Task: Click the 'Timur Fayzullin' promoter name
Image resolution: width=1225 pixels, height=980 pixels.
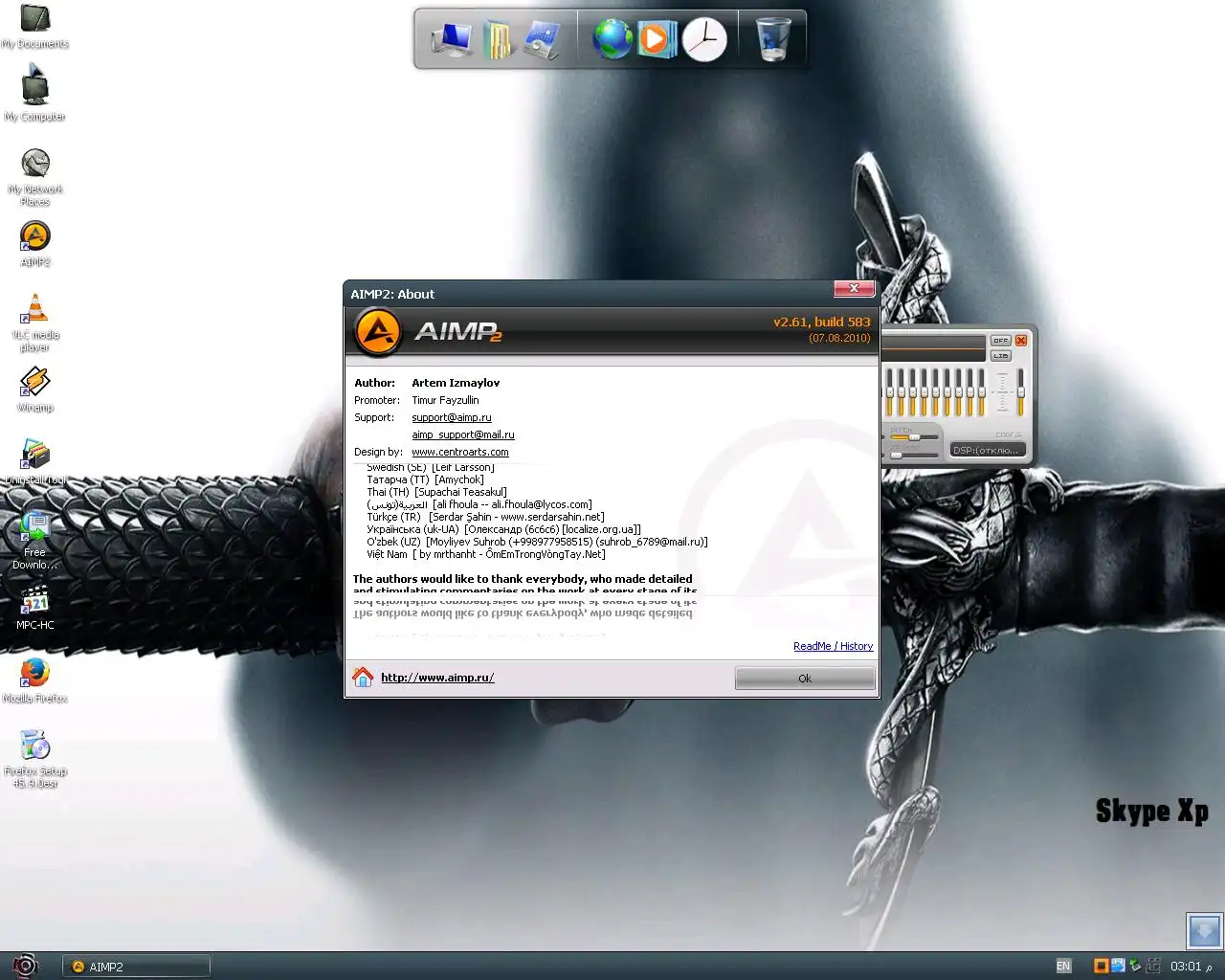Action: coord(445,400)
